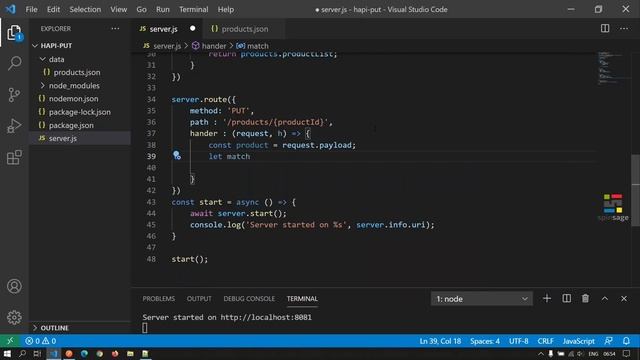Change encoding via 'UTF-8' status item
The image size is (640, 360).
point(518,341)
